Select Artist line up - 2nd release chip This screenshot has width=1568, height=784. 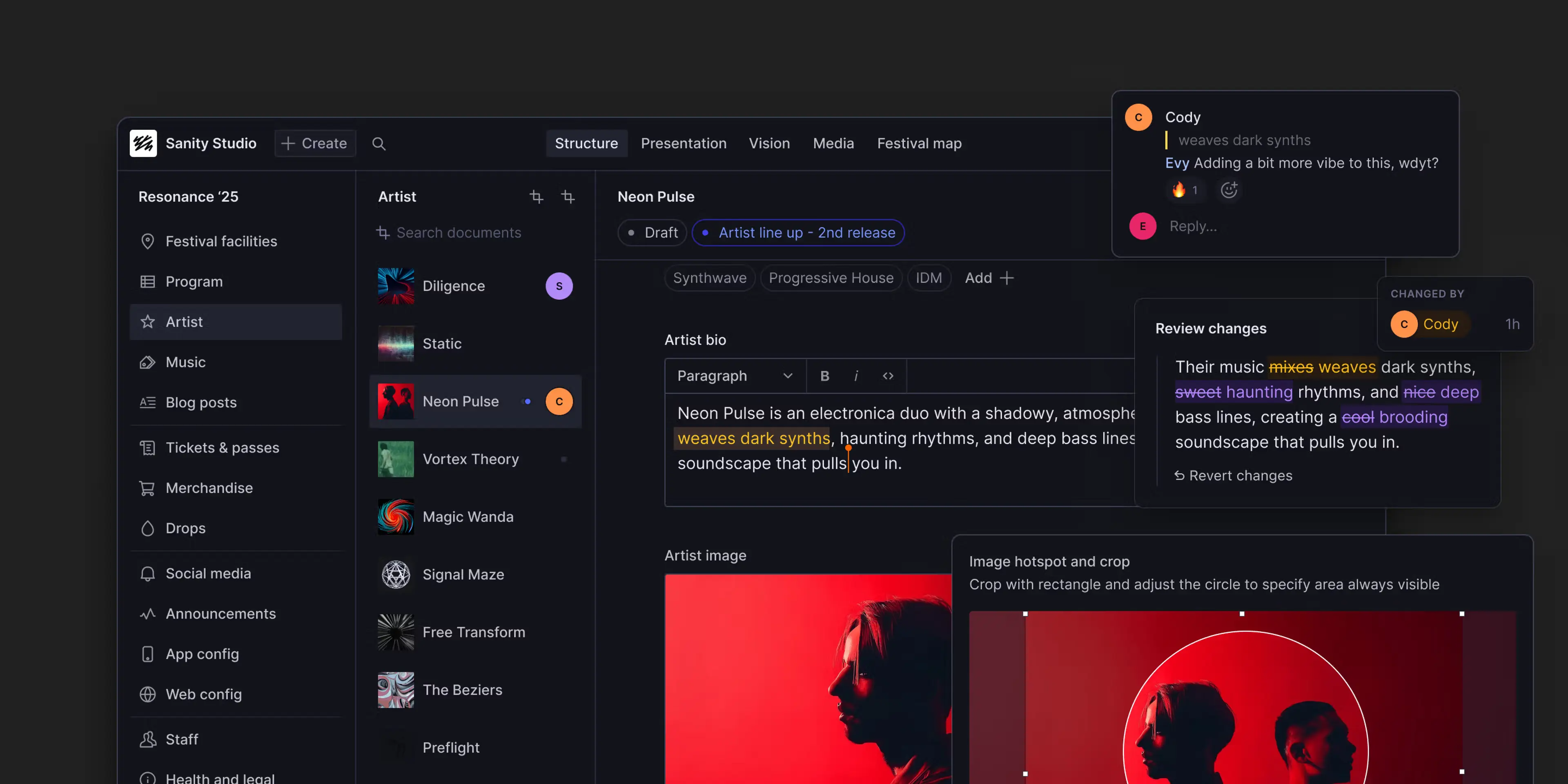pyautogui.click(x=798, y=232)
